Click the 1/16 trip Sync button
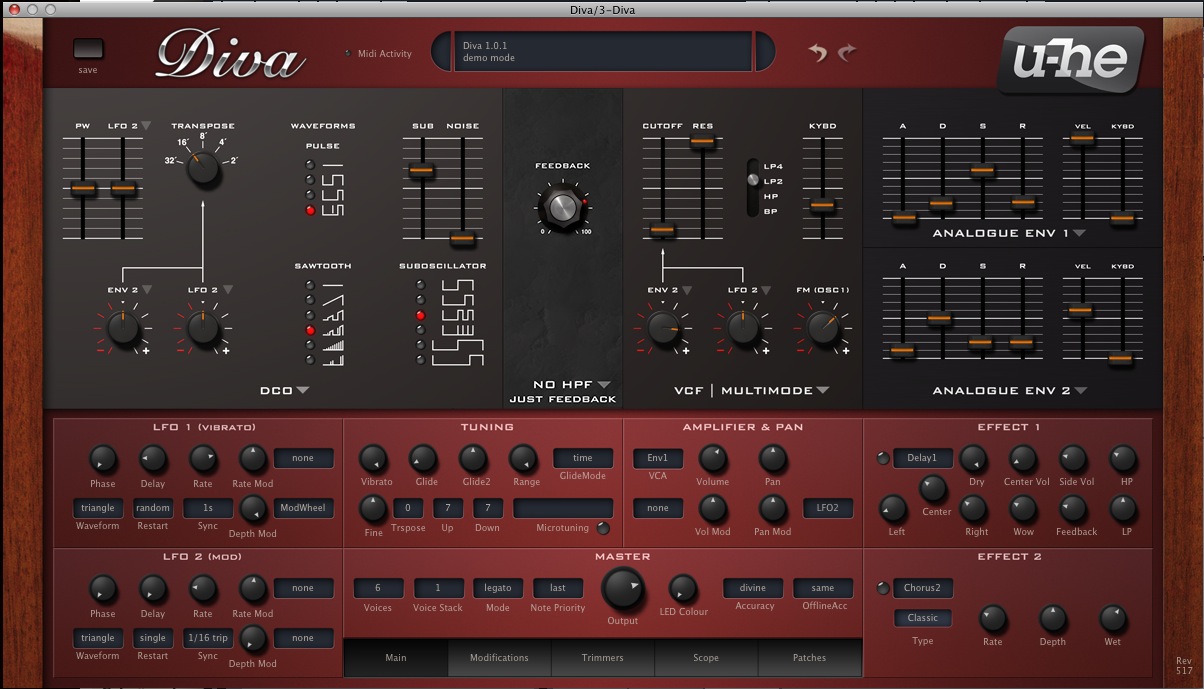Screen dimensions: 1204x689 (x=208, y=638)
